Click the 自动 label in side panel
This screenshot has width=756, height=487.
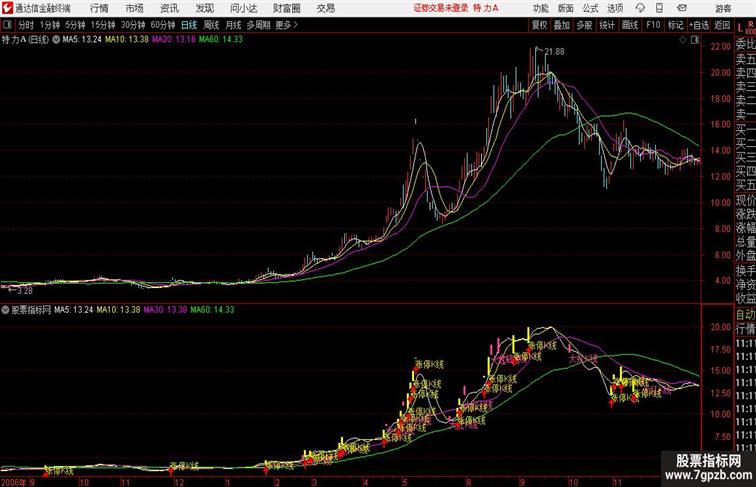tap(745, 315)
